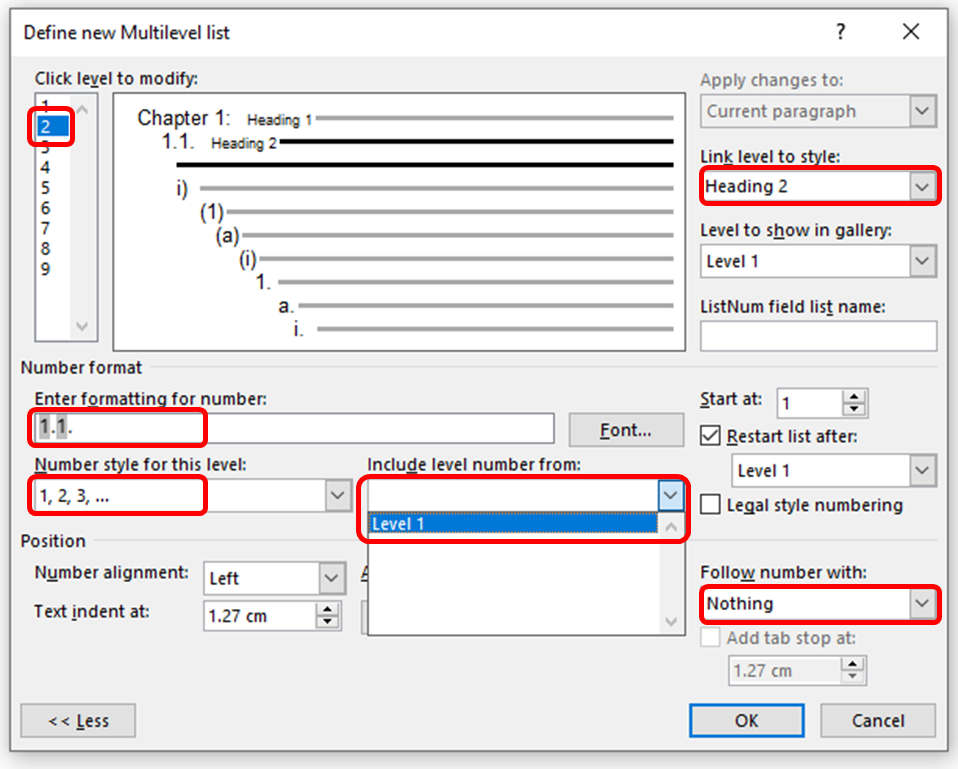This screenshot has width=958, height=769.
Task: Check the Add tab stop at option
Action: (710, 638)
